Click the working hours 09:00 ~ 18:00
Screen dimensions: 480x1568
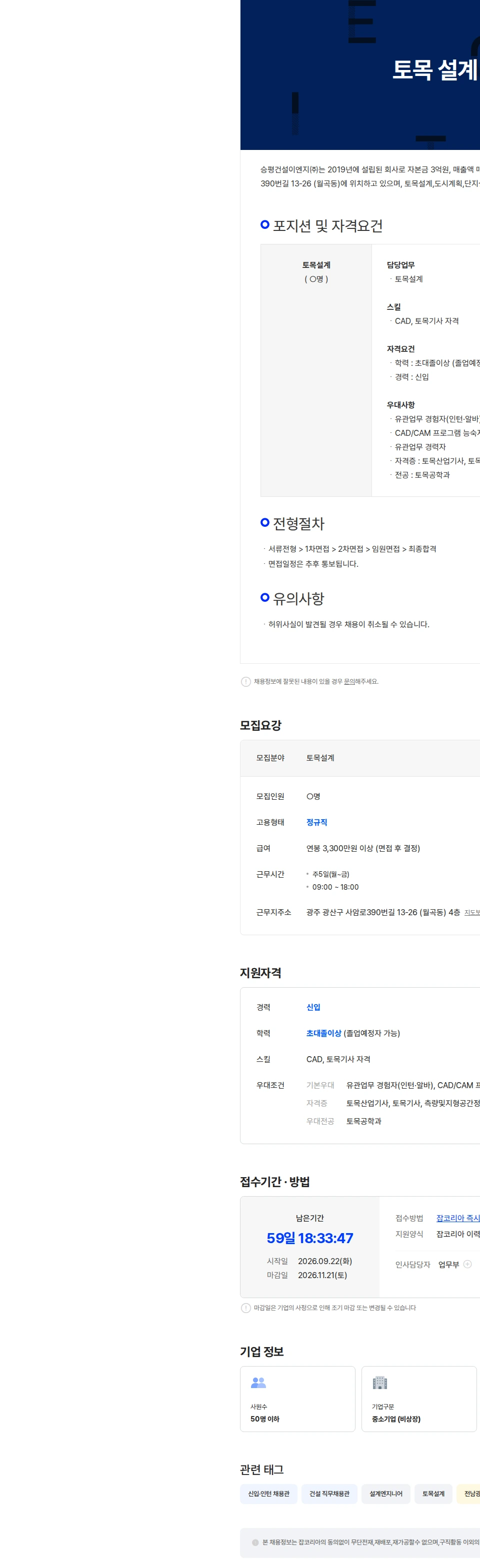pos(335,887)
